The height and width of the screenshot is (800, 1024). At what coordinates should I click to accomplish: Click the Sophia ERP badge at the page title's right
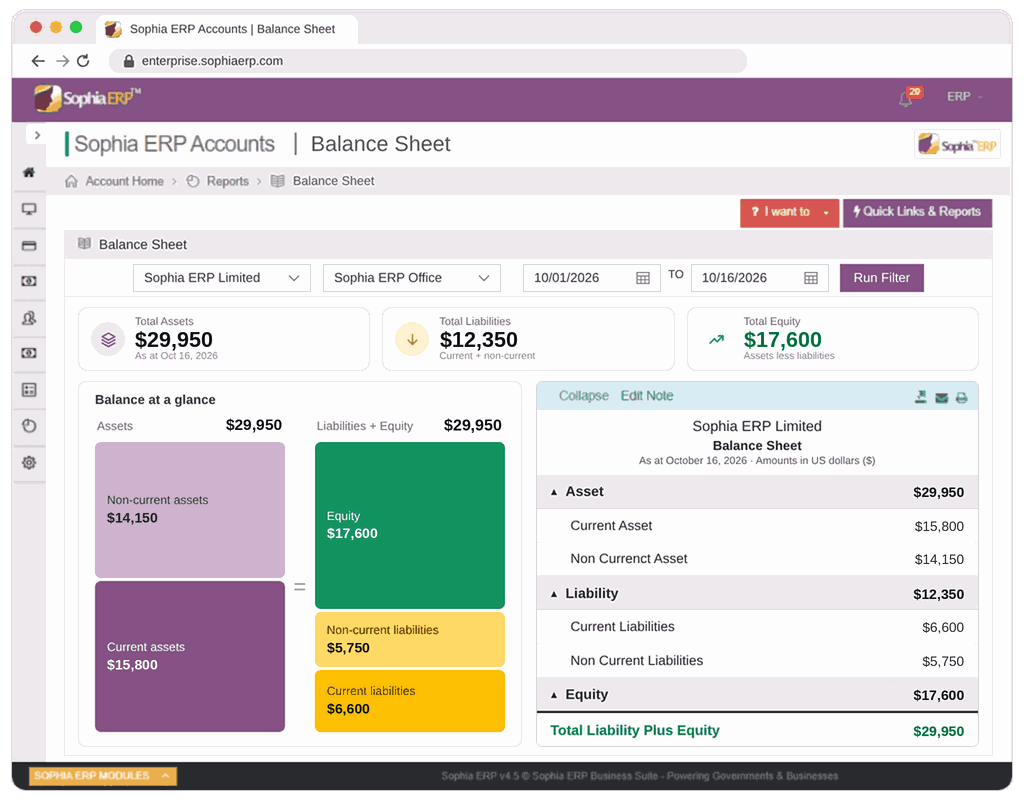click(x=957, y=144)
